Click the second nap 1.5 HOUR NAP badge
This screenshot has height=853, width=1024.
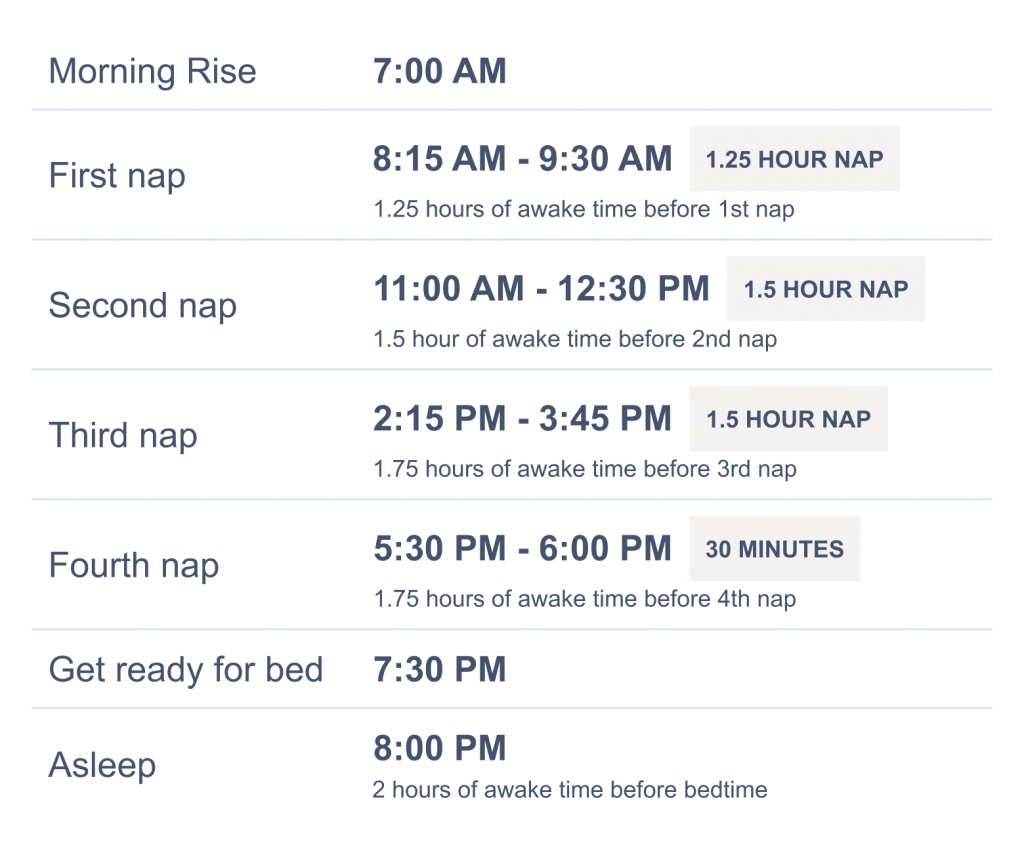[x=825, y=289]
